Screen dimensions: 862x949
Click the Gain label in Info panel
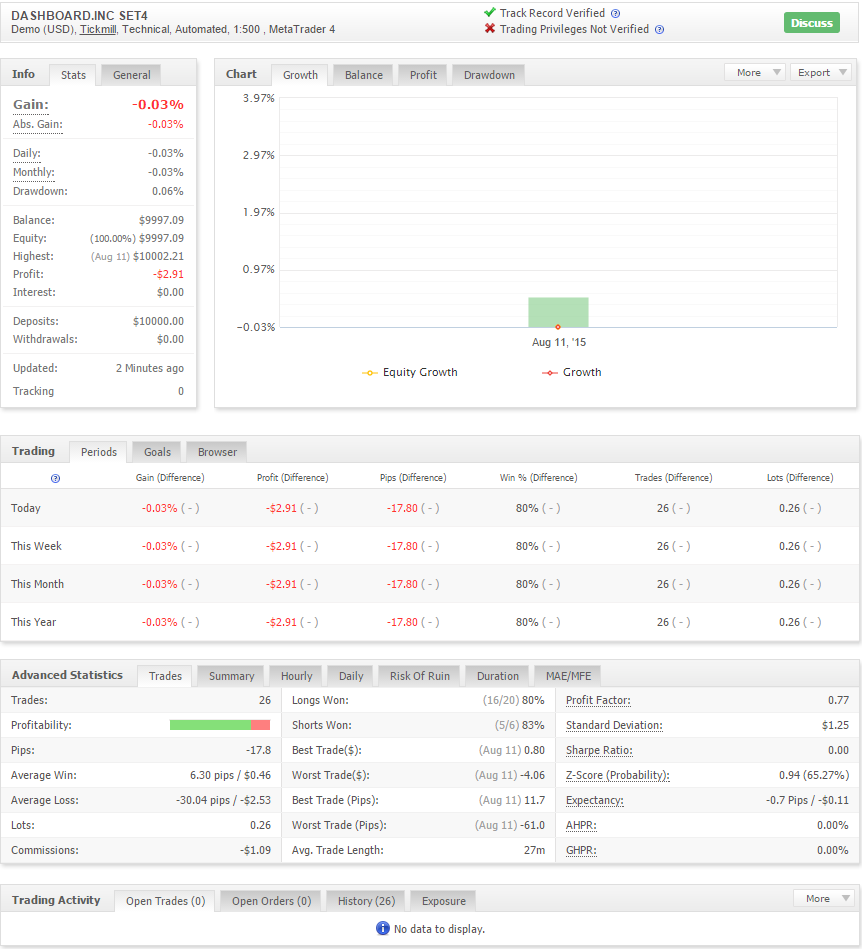(x=31, y=105)
